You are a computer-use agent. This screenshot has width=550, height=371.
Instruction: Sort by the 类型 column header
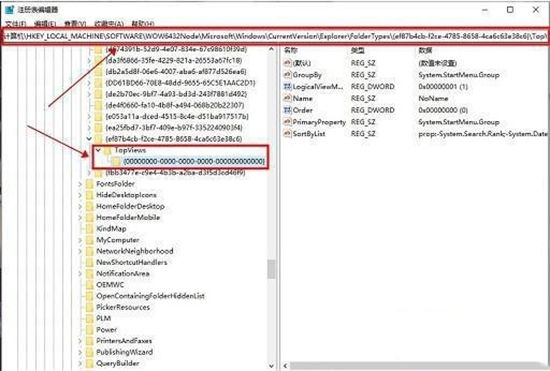[357, 50]
